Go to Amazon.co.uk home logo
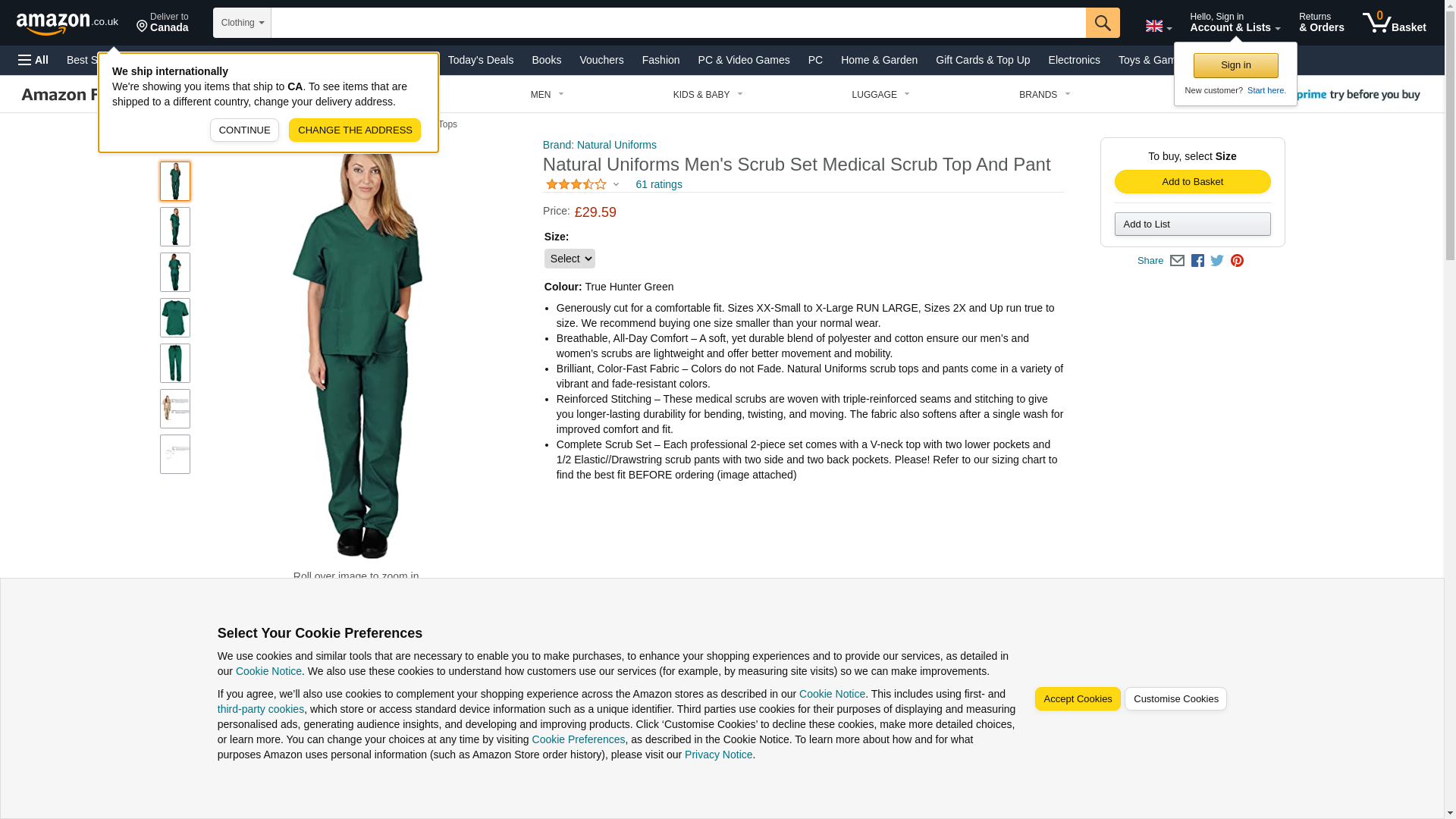This screenshot has height=819, width=1456. (67, 23)
